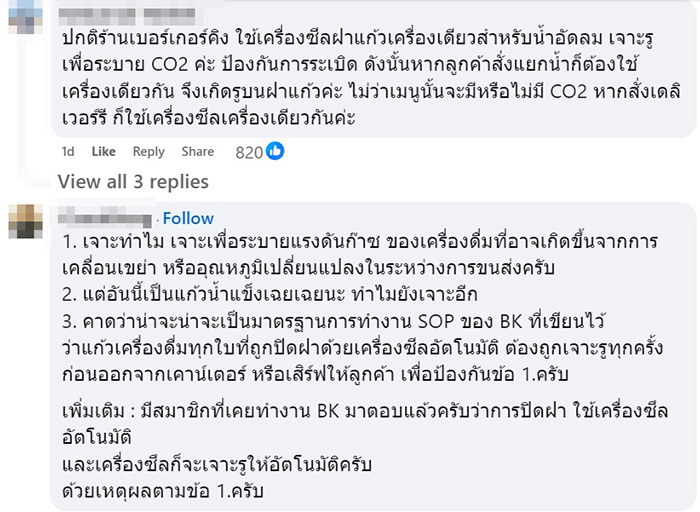Open the second commenter's profile avatar
Viewport: 700px width, 512px height.
coord(22,220)
